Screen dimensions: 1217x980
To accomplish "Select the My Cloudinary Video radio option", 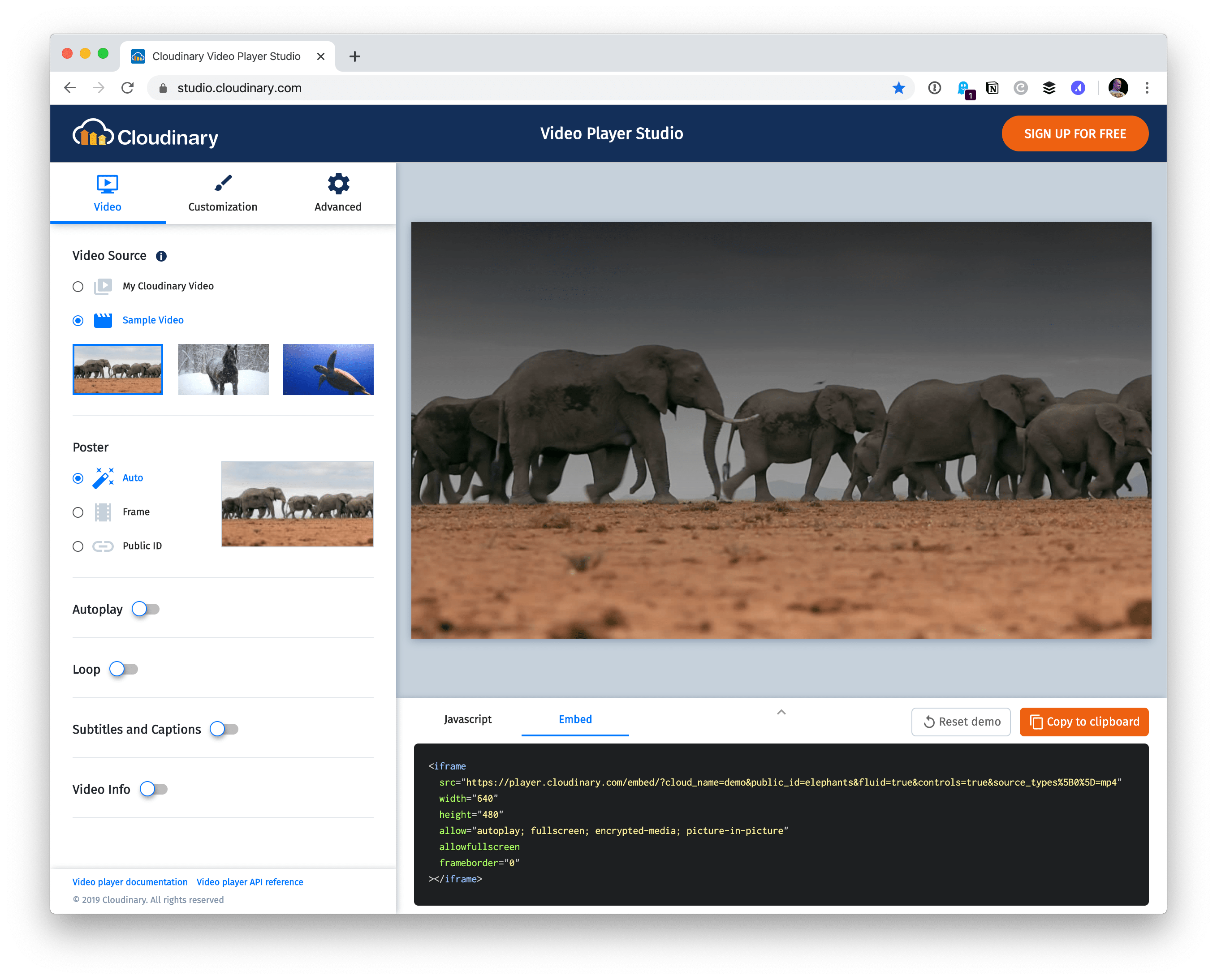I will pos(78,287).
